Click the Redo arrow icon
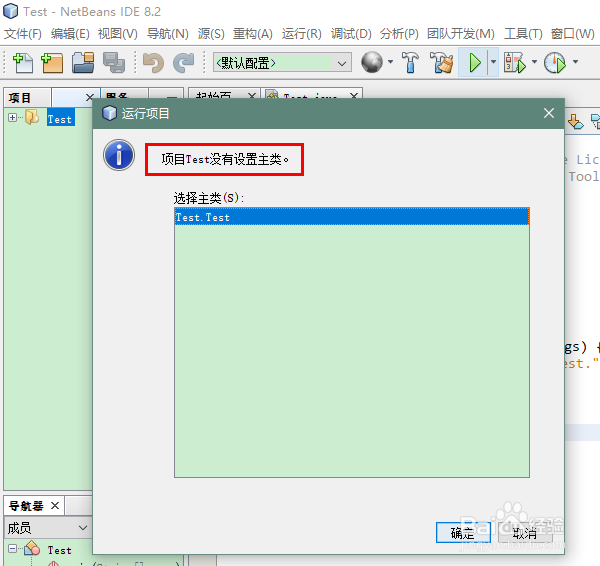The width and height of the screenshot is (600, 566). [184, 62]
